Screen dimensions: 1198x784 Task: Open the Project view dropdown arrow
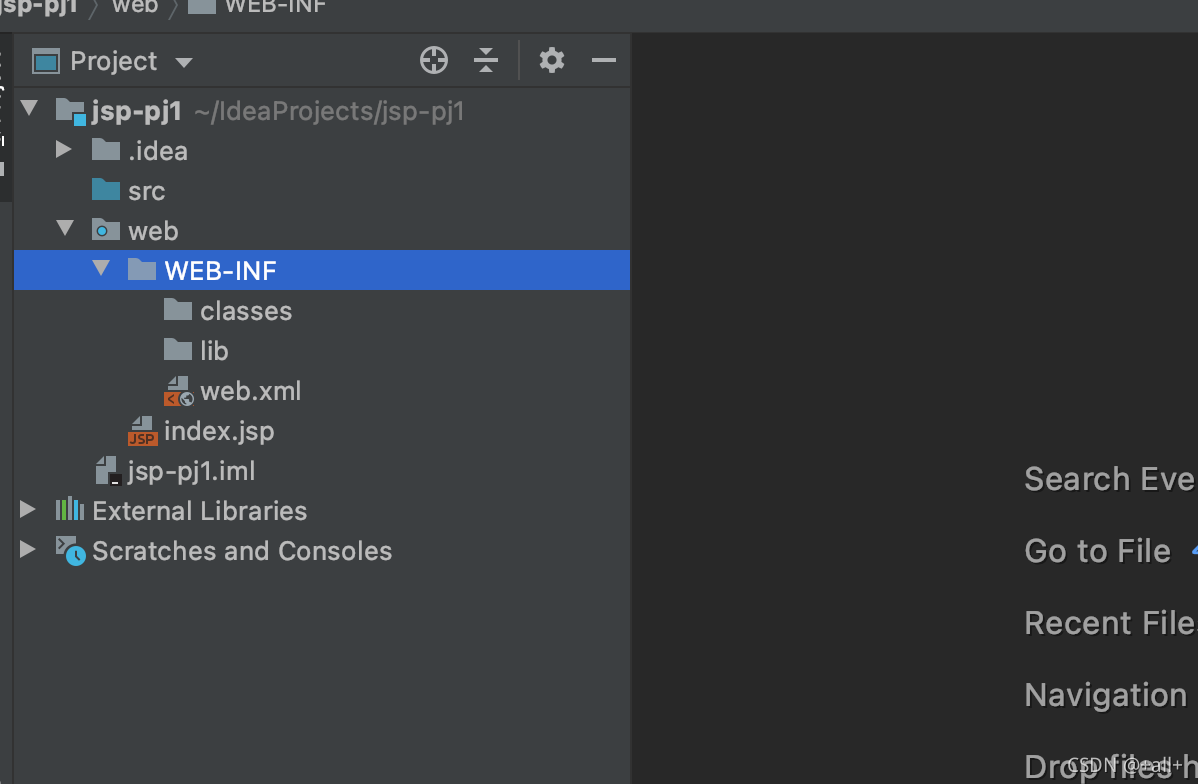click(x=183, y=63)
